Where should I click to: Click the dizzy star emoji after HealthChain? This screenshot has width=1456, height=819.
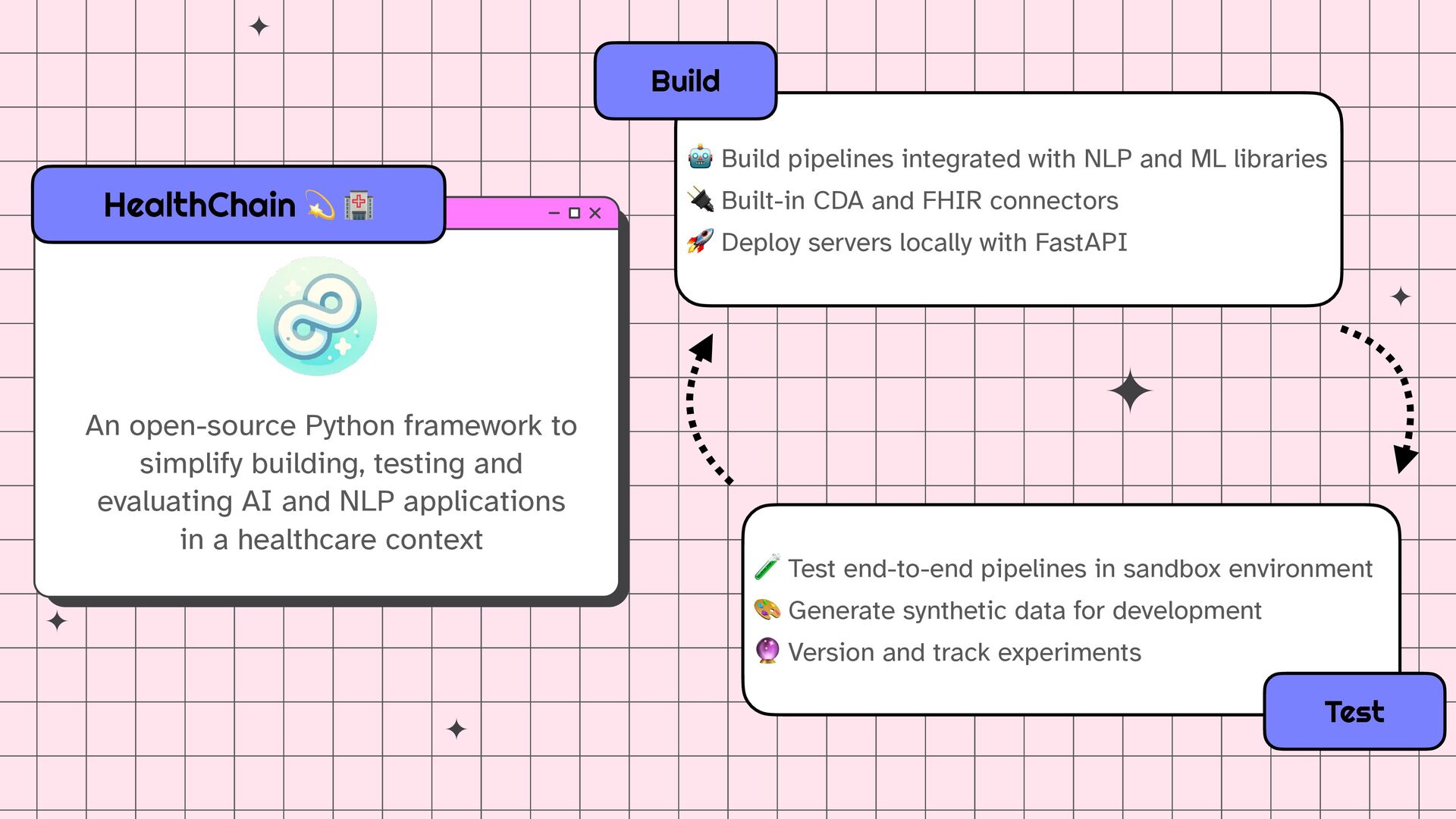point(320,206)
